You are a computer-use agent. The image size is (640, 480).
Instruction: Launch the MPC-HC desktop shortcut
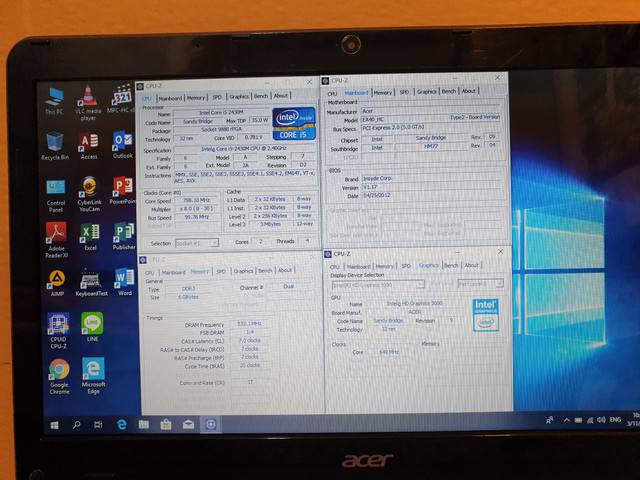pos(121,99)
